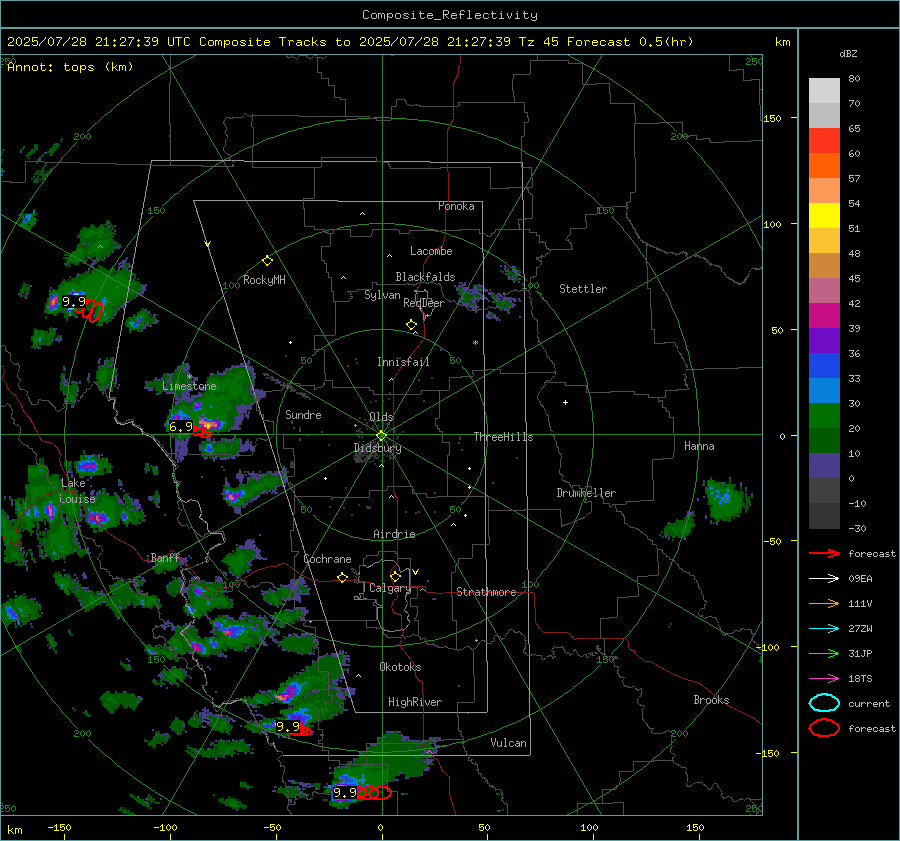
Task: Click the yellow diamond marker below RedDeer
Action: click(411, 325)
